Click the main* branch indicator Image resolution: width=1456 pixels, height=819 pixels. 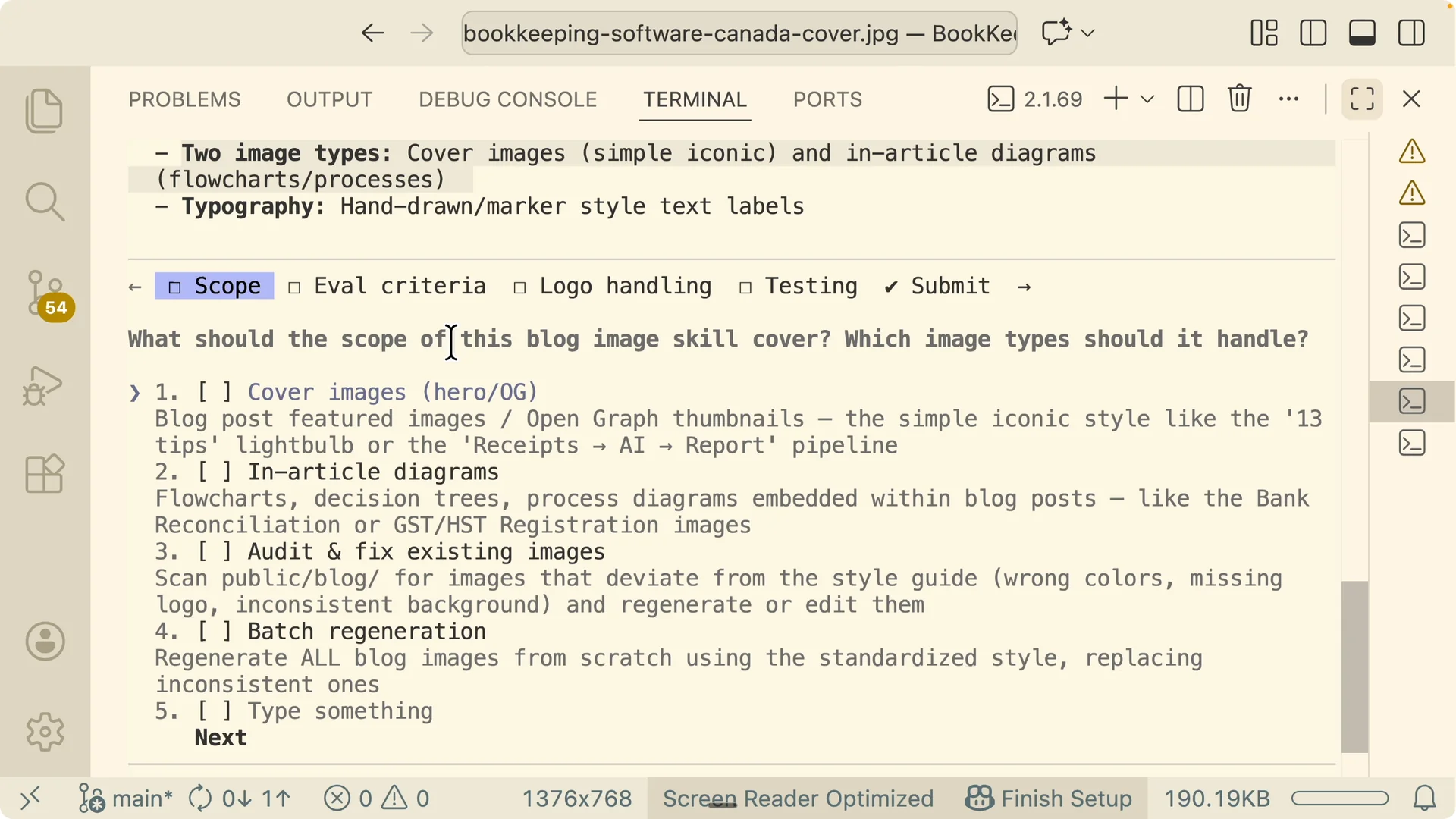pyautogui.click(x=126, y=799)
